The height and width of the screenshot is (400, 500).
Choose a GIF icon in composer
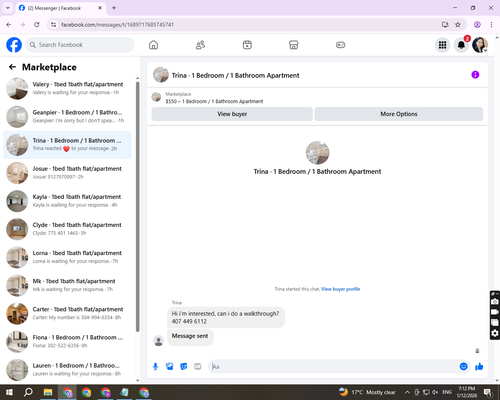[x=198, y=367]
